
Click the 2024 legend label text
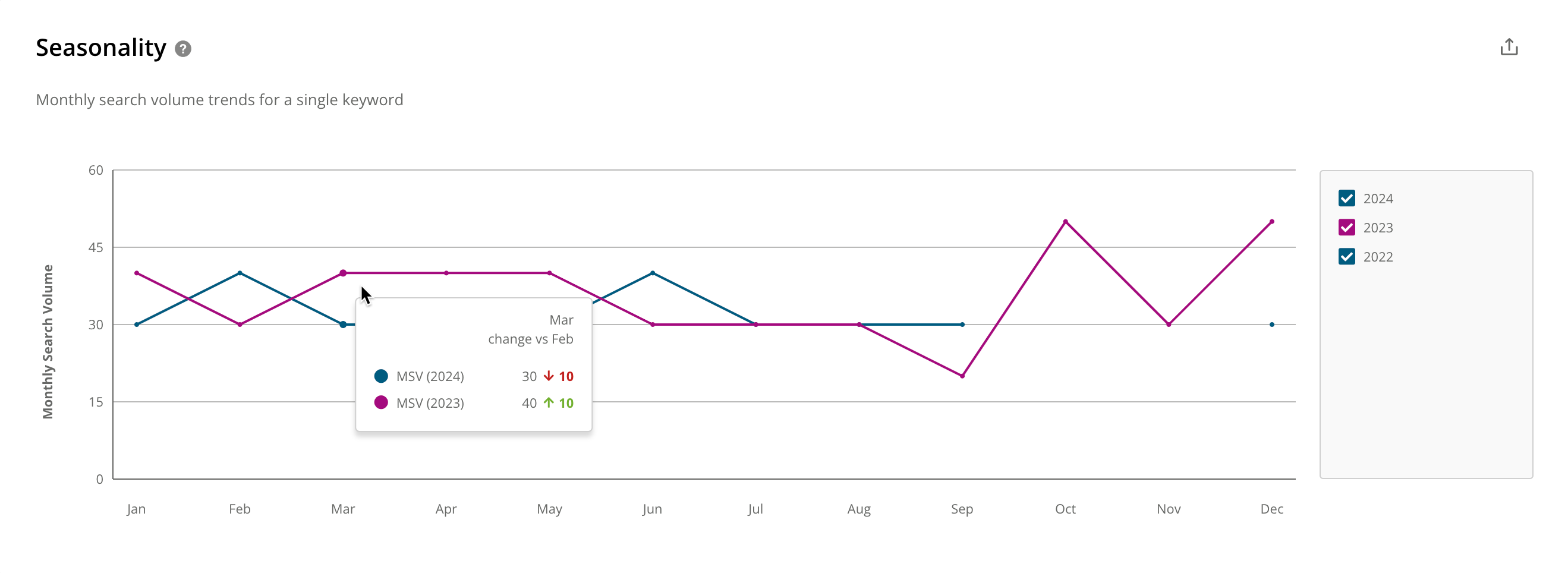pos(1378,199)
